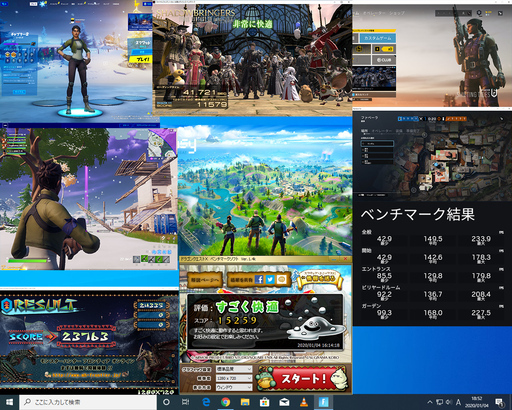Share result via the LINE icon
This screenshot has height=410, width=512.
pyautogui.click(x=281, y=280)
